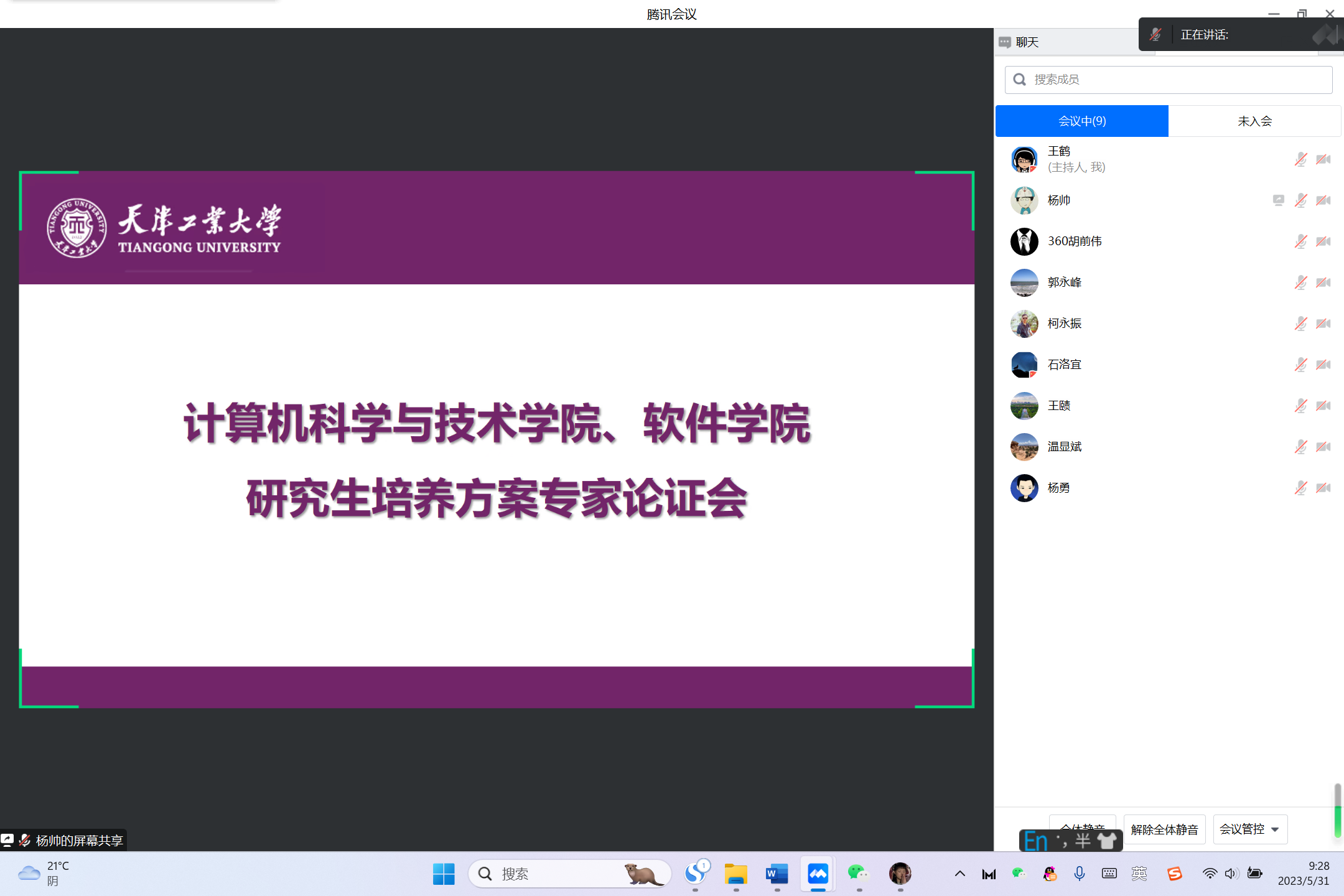This screenshot has width=1344, height=896.
Task: Open WeChat from the taskbar
Action: tap(859, 874)
